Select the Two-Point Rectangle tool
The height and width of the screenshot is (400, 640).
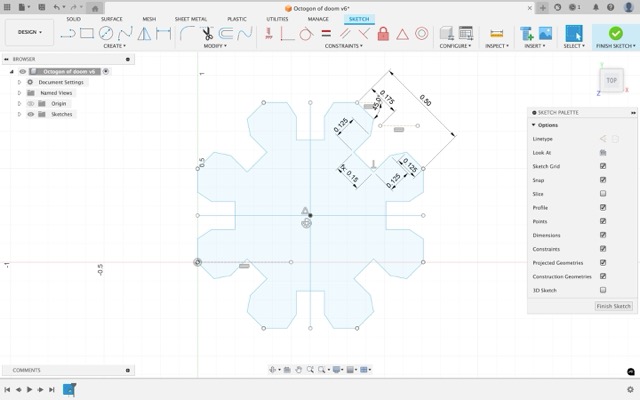(87, 33)
